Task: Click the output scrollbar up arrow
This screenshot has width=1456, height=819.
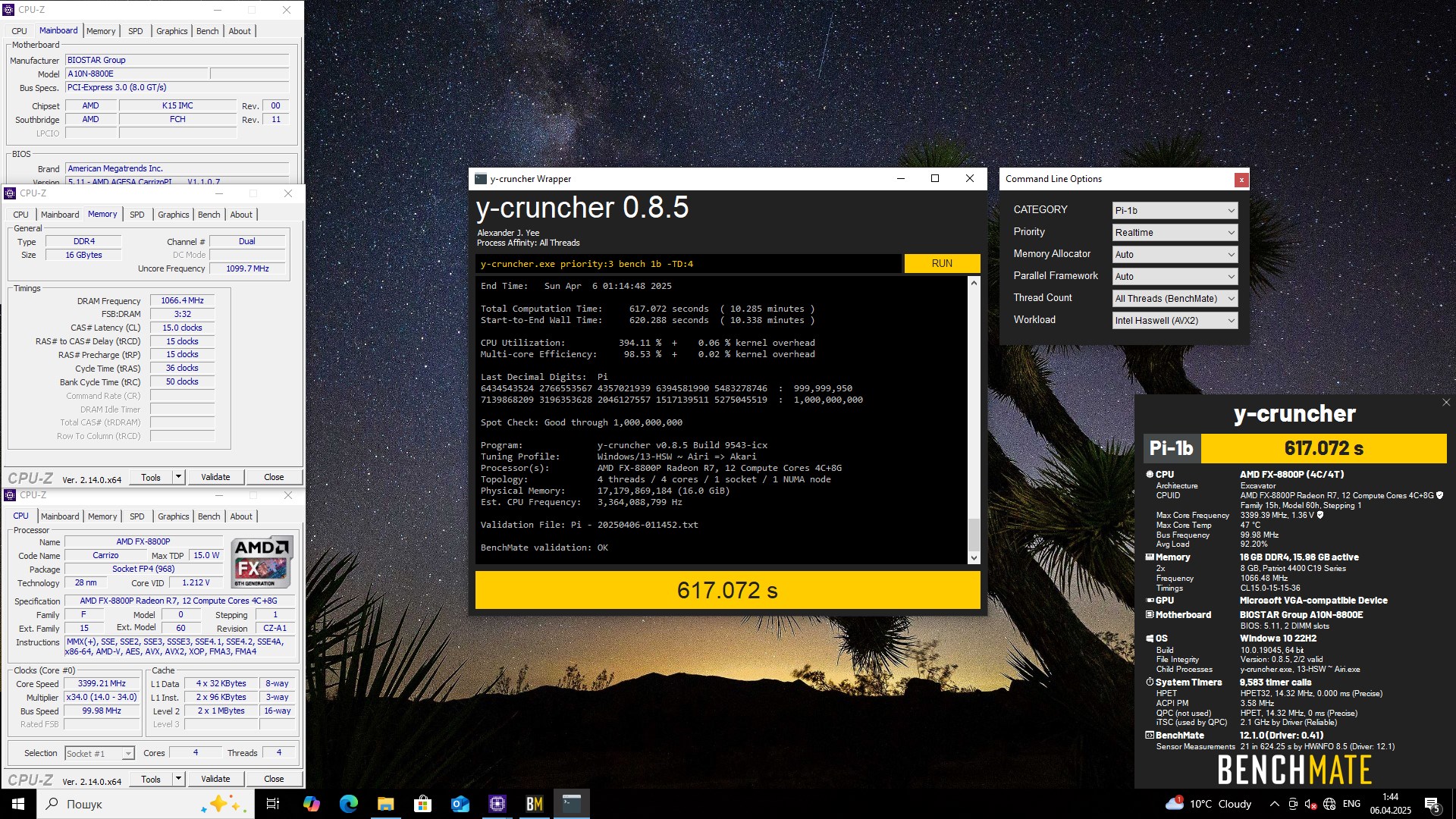Action: pyautogui.click(x=974, y=282)
